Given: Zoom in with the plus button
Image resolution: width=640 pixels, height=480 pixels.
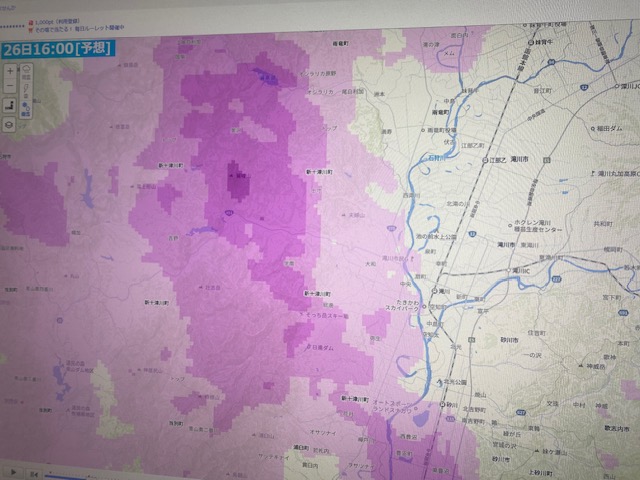Looking at the screenshot, I should (10, 72).
